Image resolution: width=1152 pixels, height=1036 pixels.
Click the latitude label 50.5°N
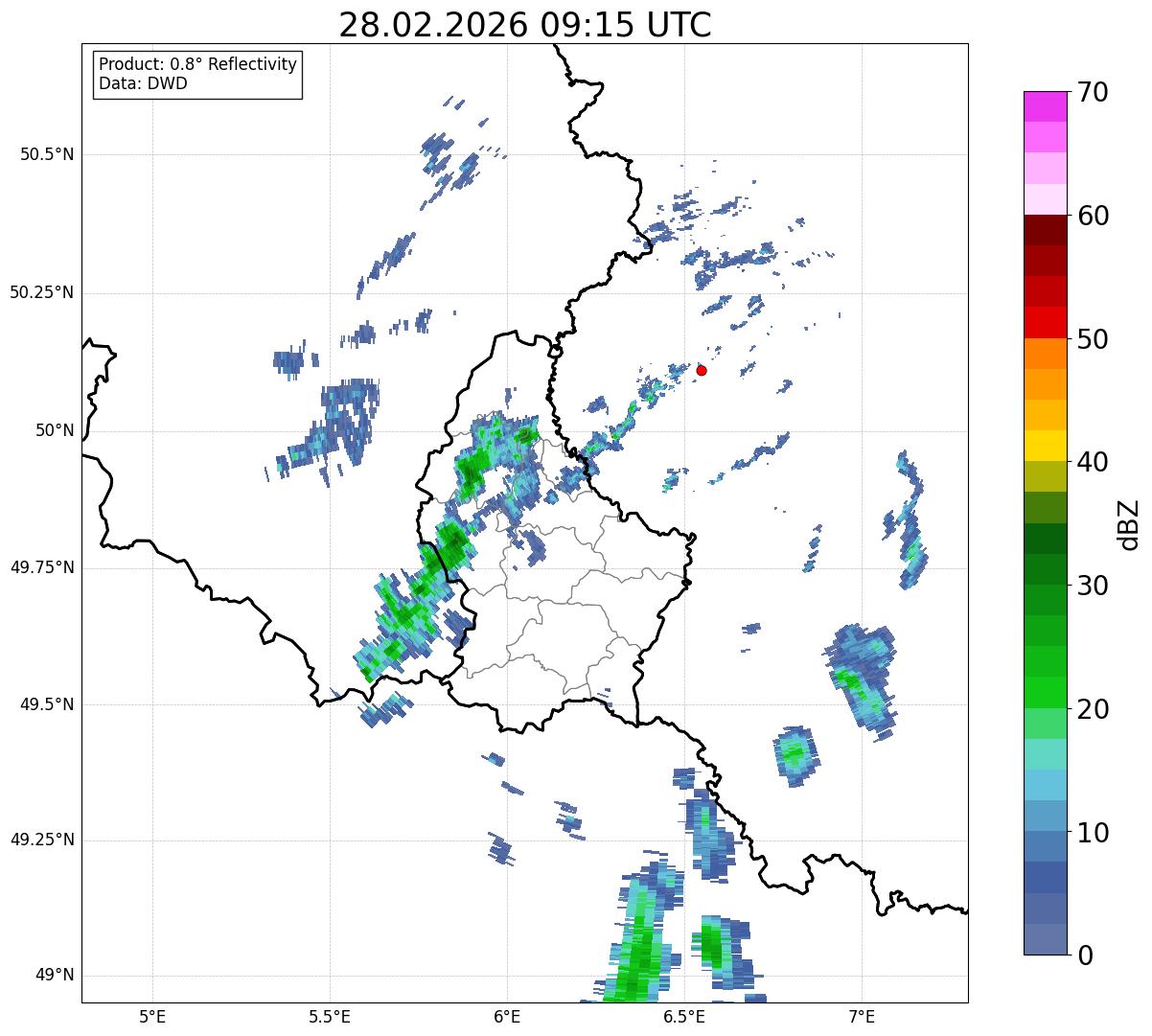click(x=47, y=154)
